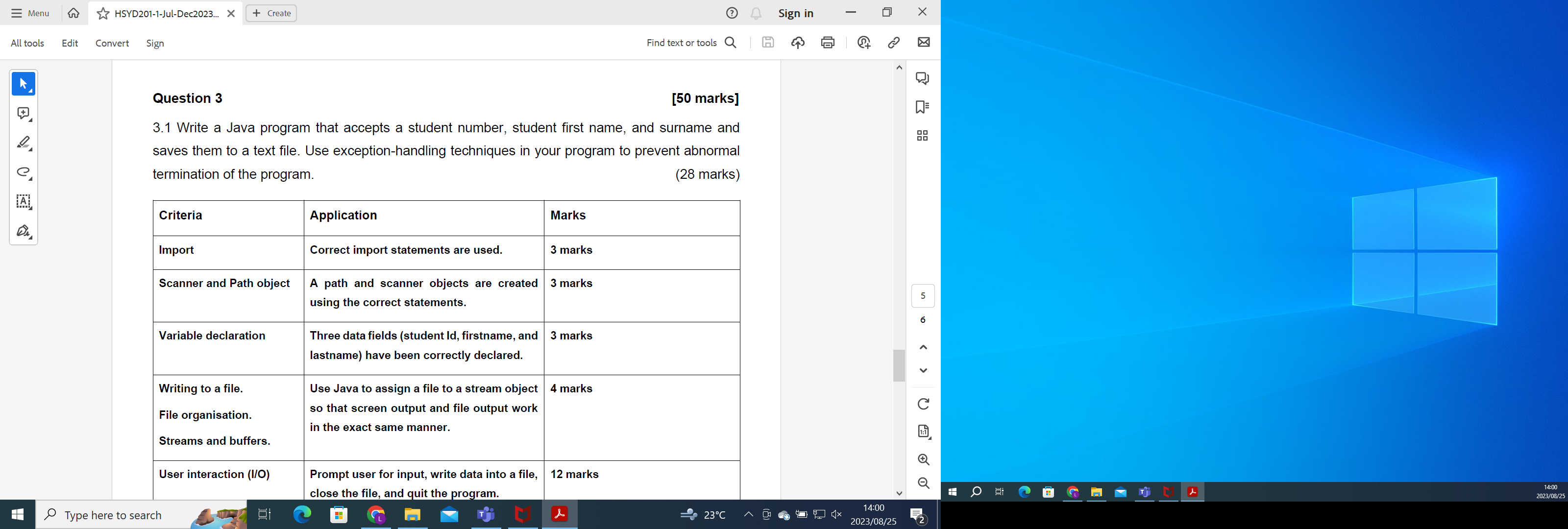Open the Convert menu
Screen dimensions: 1568x529
112,43
